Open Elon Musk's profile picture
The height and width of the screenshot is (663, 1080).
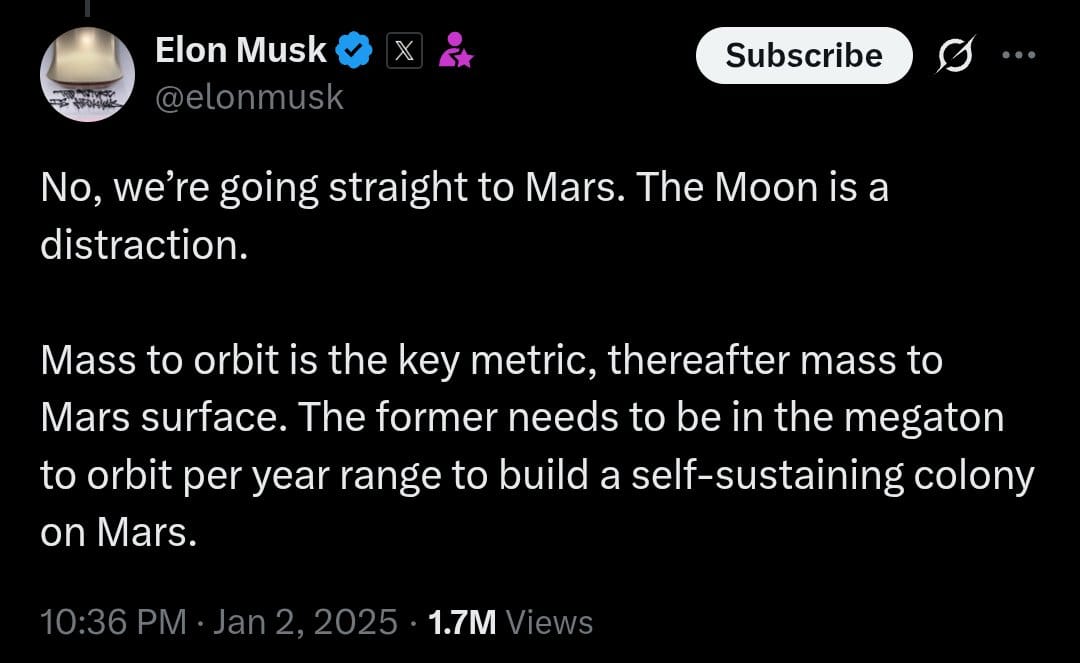(x=86, y=75)
